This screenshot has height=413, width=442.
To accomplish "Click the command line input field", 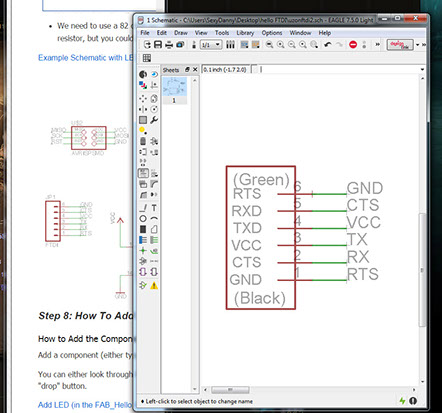I will point(338,69).
